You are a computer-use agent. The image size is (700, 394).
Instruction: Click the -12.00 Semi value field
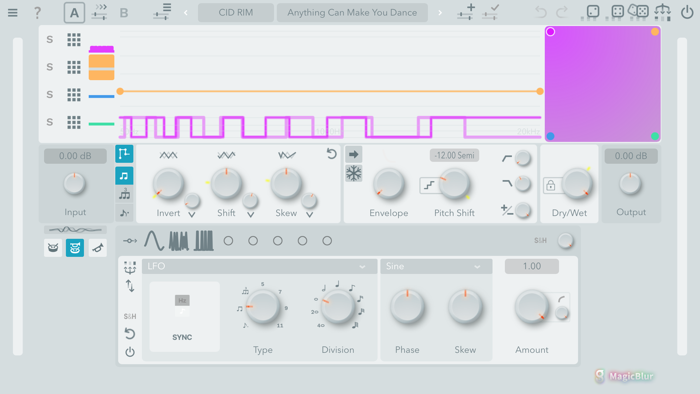click(x=454, y=155)
